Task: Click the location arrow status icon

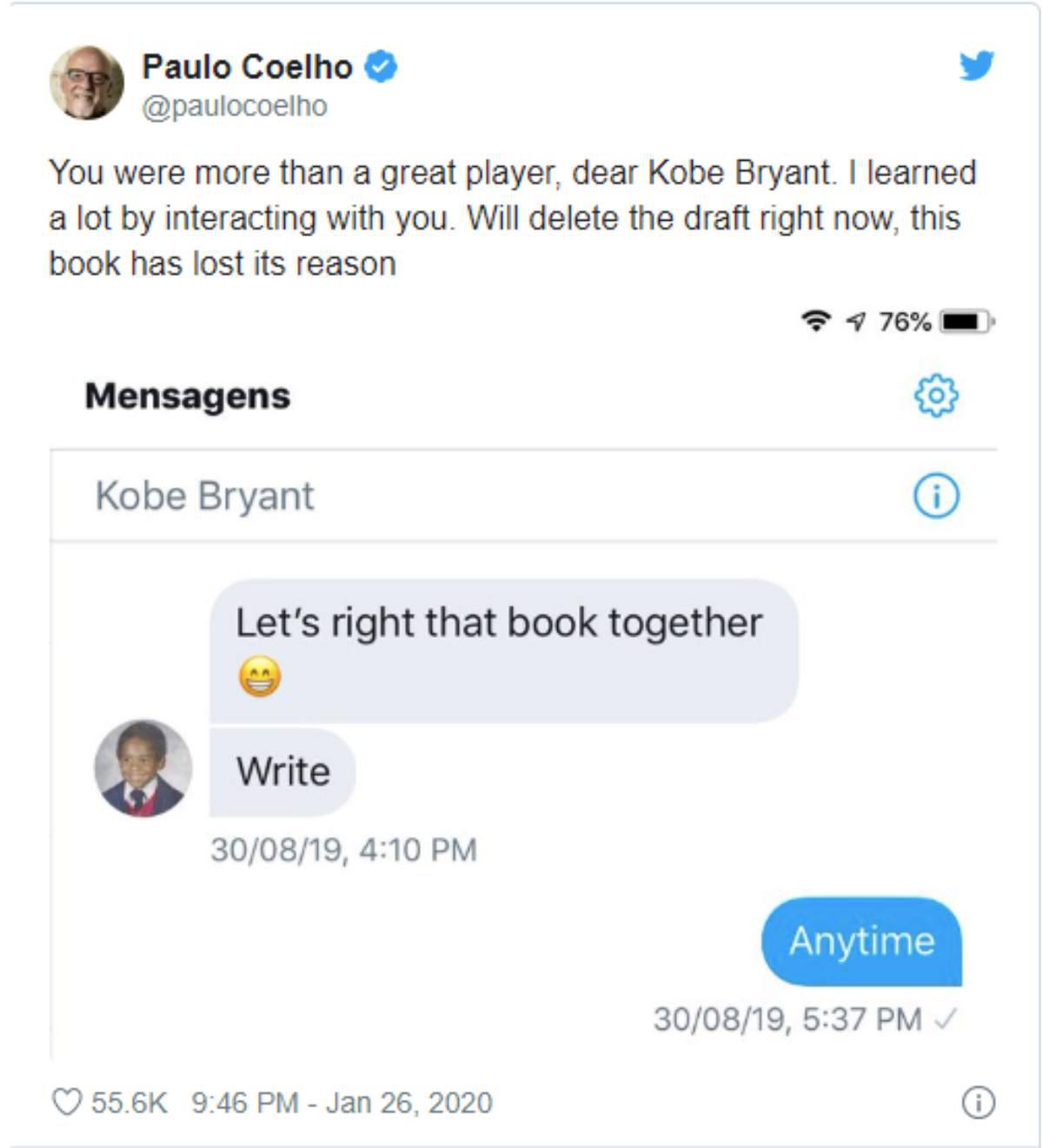Action: point(857,322)
